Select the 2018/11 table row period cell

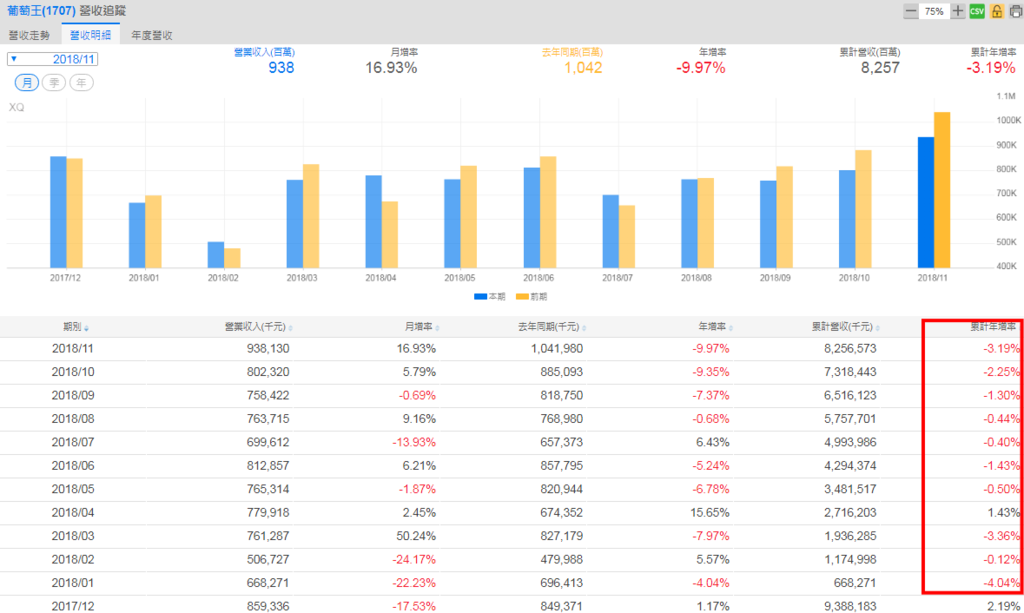[72, 349]
